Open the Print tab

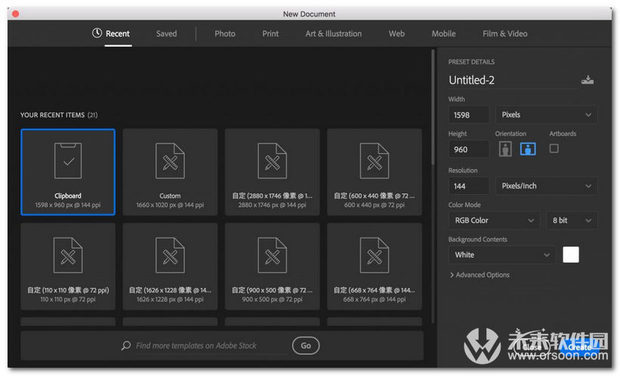click(x=270, y=34)
